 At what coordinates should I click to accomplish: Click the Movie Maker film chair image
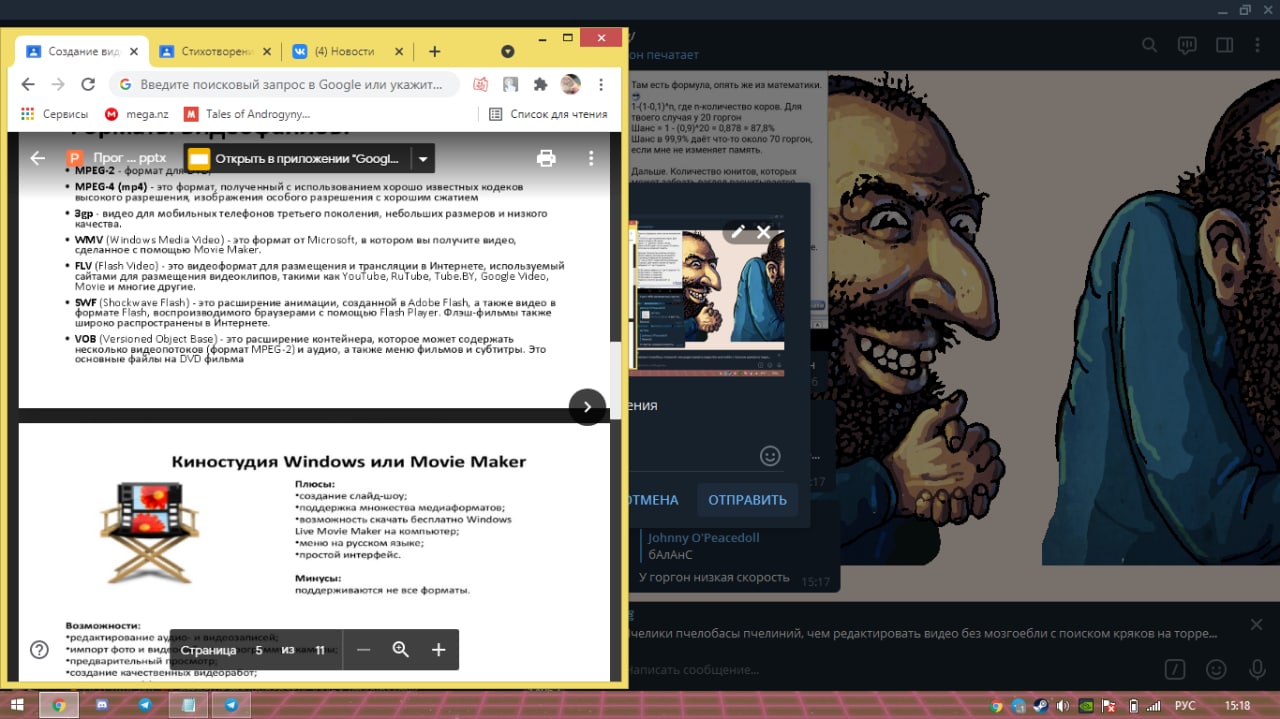(x=148, y=531)
